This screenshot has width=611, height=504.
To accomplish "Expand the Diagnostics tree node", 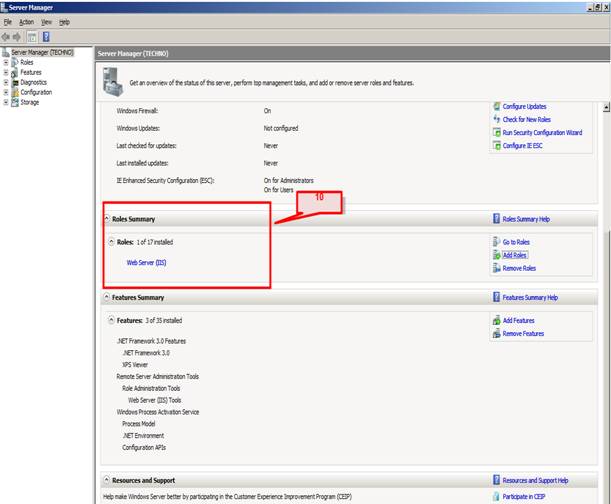I will (6, 82).
